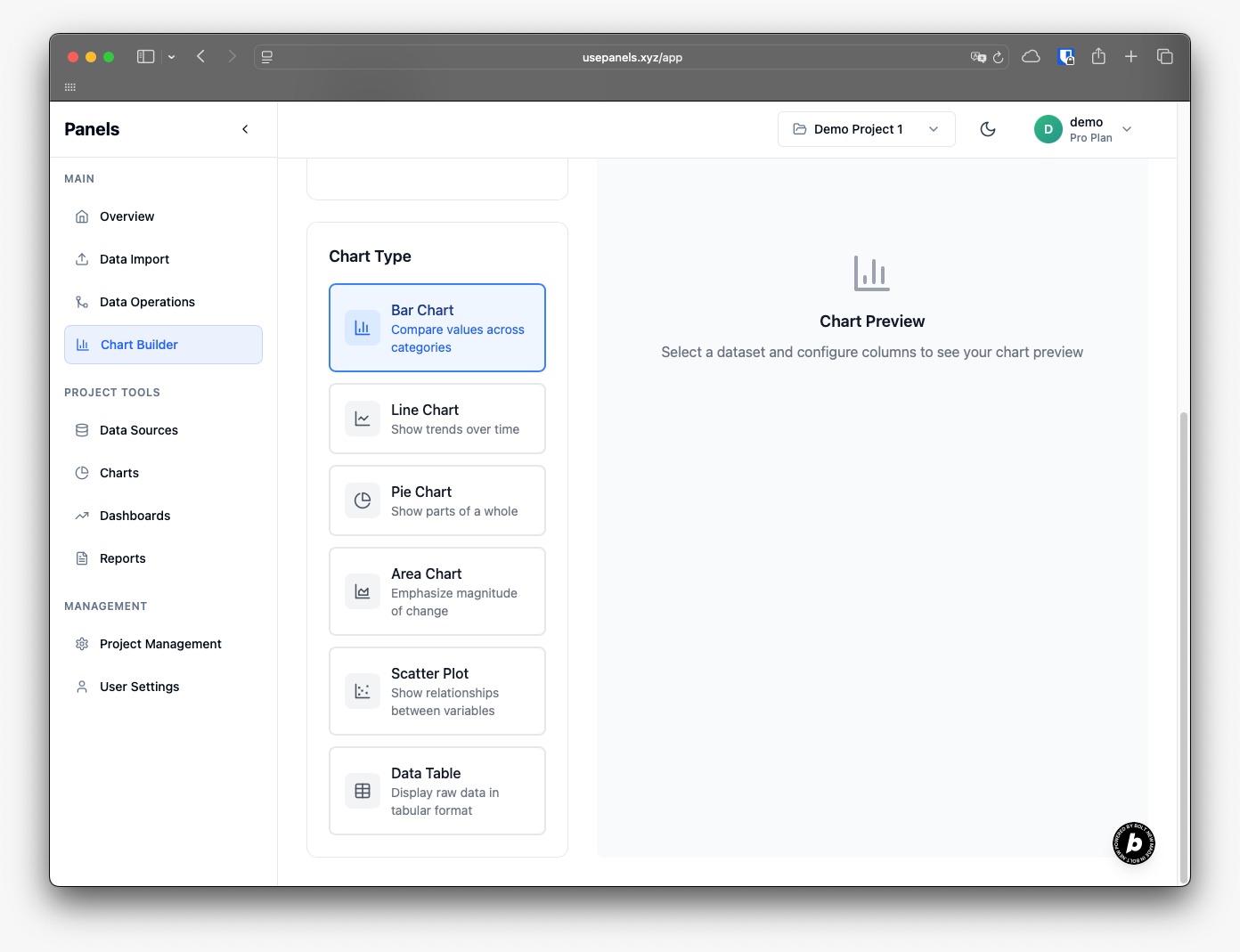Go back to the previous page in Safari
The image size is (1240, 952).
(x=201, y=57)
